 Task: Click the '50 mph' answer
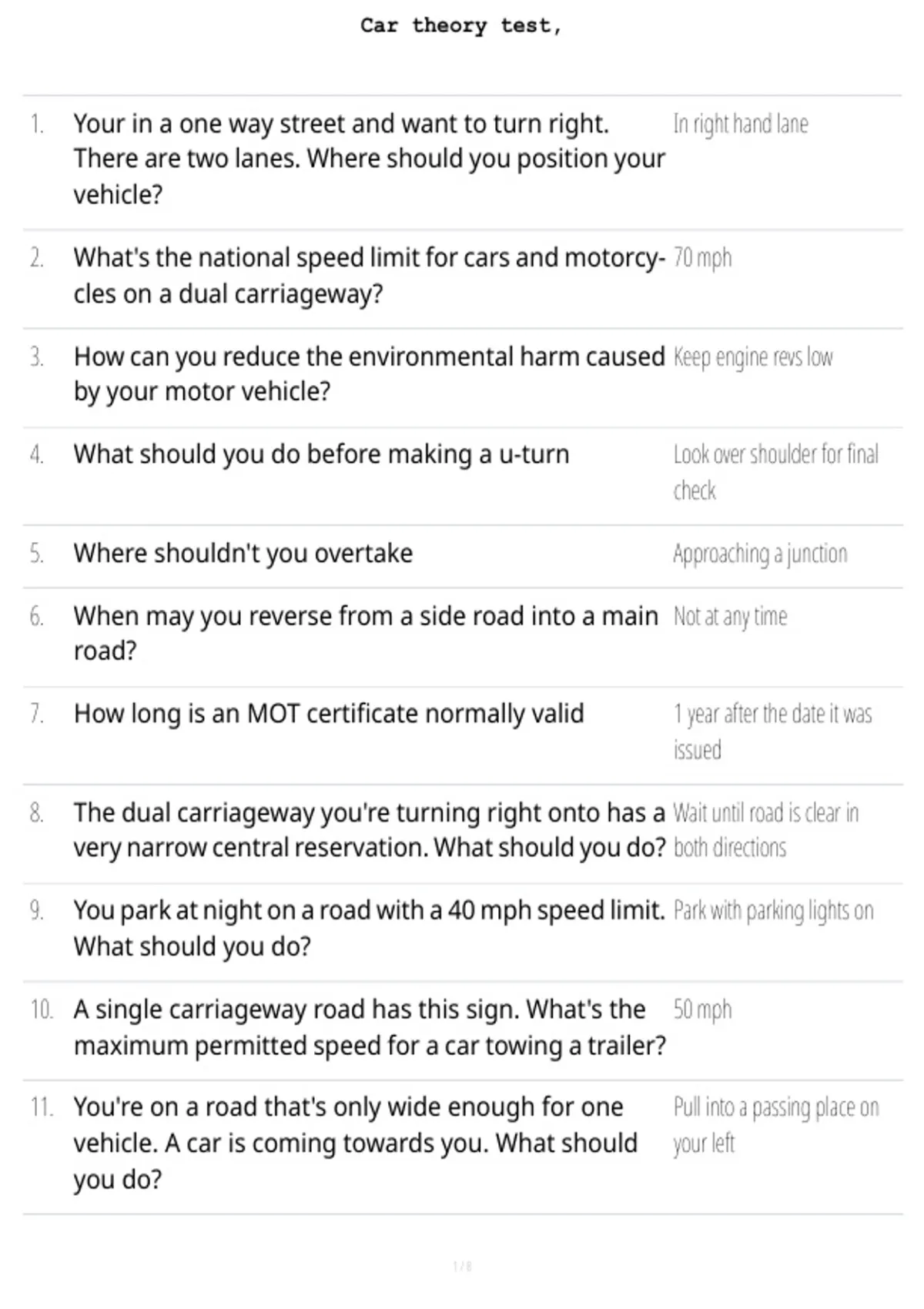pos(702,1009)
